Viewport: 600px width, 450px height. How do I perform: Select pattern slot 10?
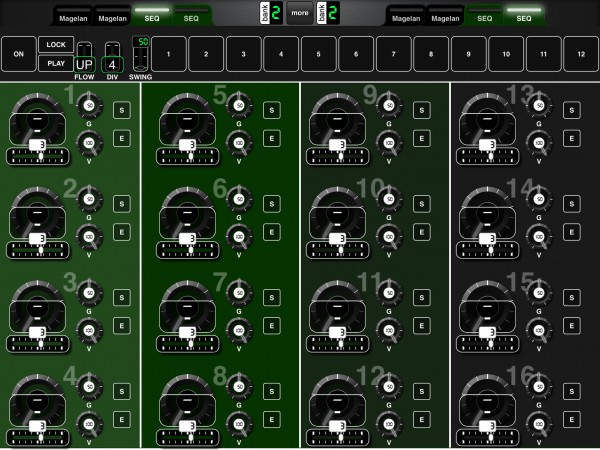(x=506, y=54)
